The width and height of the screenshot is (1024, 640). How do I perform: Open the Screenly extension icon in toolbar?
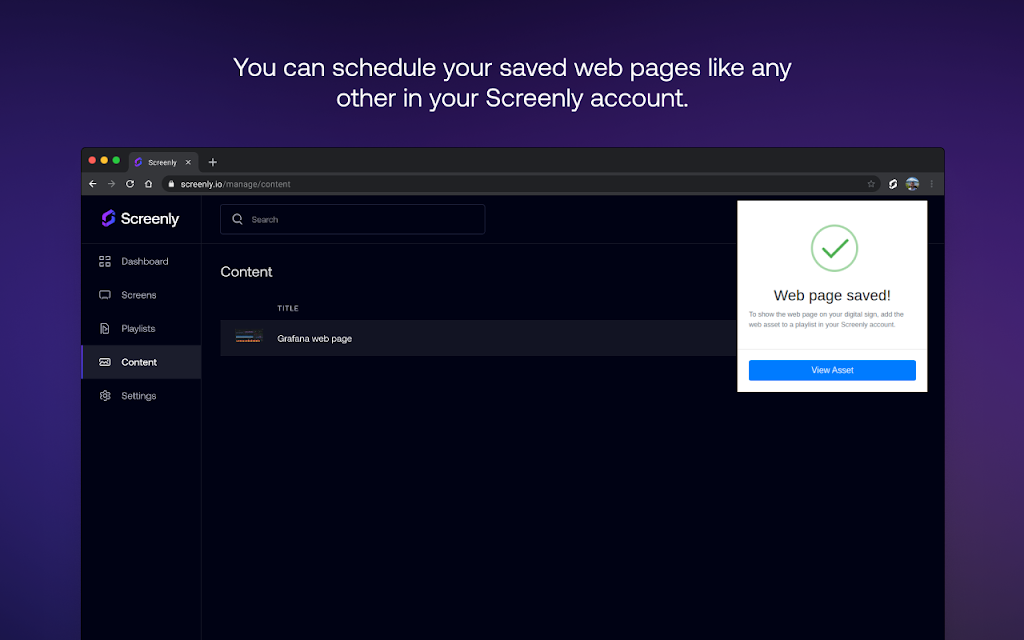(893, 184)
